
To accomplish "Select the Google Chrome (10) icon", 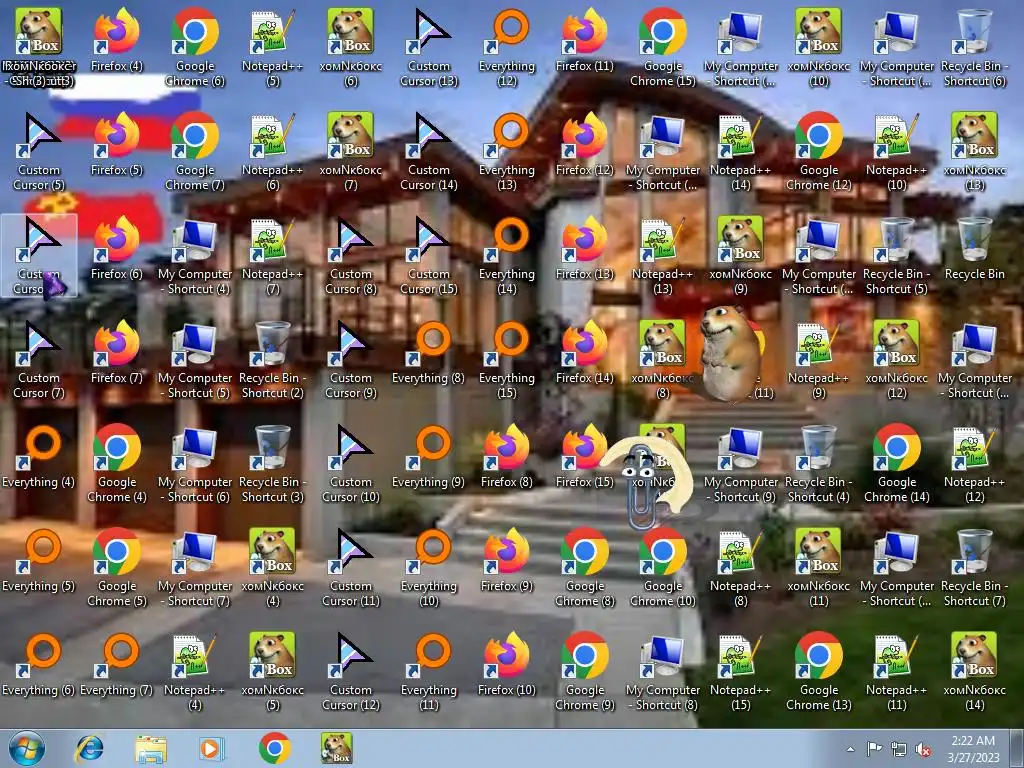I will point(663,566).
